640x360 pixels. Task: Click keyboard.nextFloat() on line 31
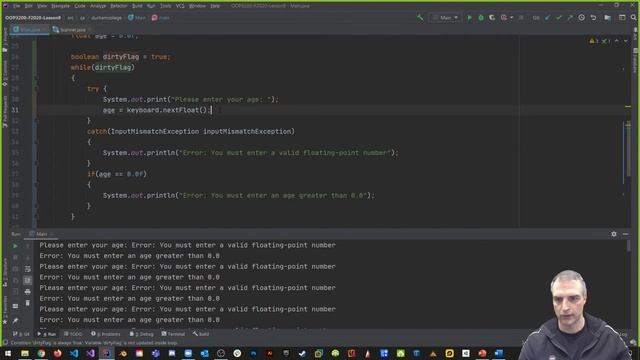[x=169, y=110]
